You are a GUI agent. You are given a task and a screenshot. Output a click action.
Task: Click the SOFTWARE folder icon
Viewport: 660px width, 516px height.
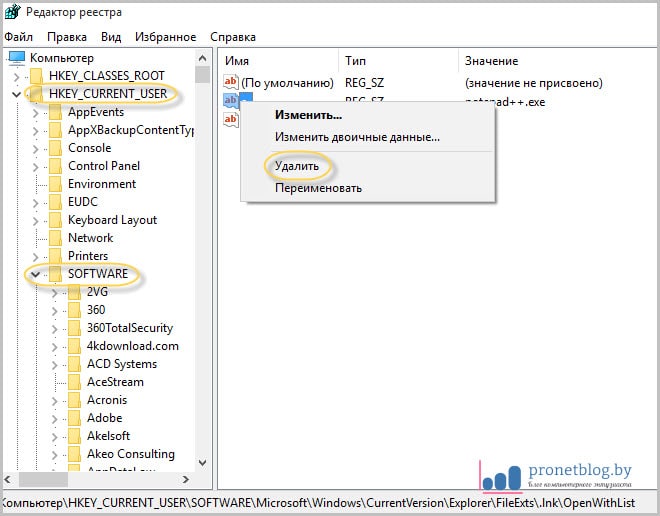tap(55, 274)
